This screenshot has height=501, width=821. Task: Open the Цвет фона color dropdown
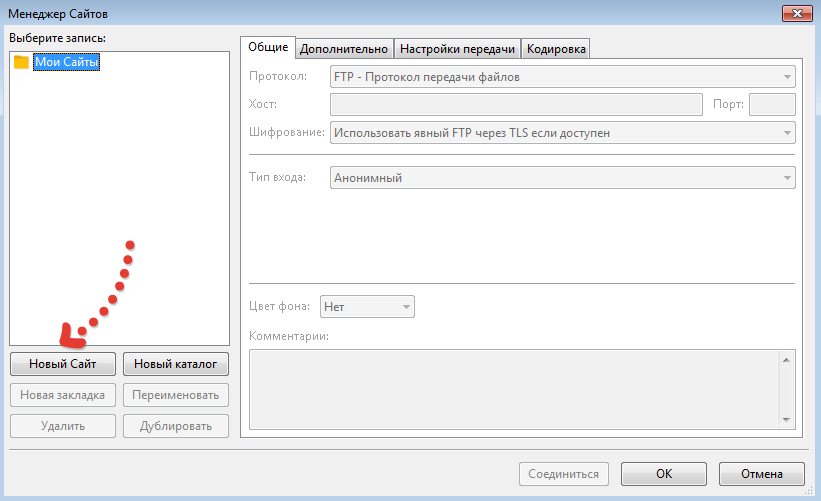click(x=366, y=307)
